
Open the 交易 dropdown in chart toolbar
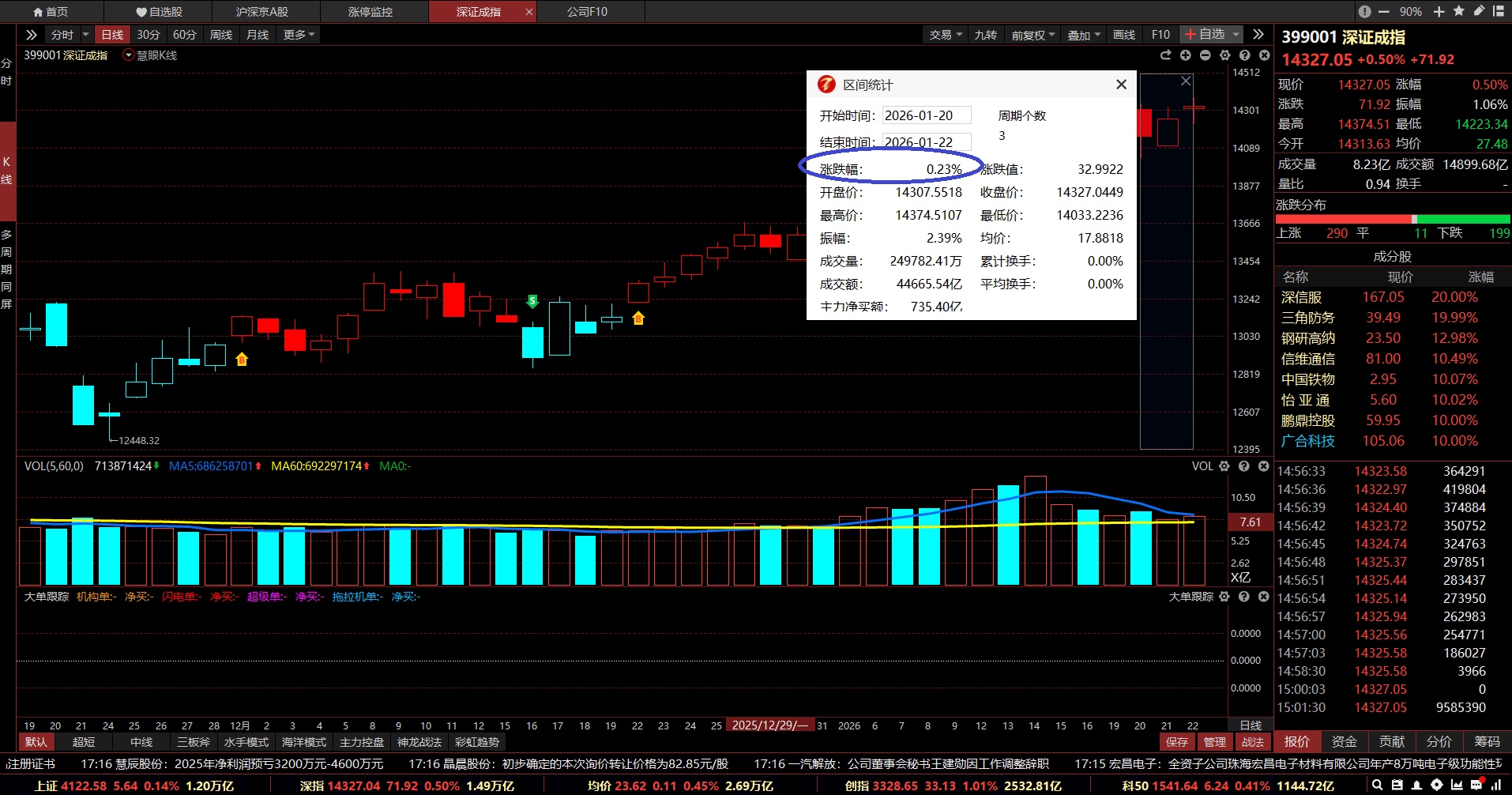tap(946, 35)
